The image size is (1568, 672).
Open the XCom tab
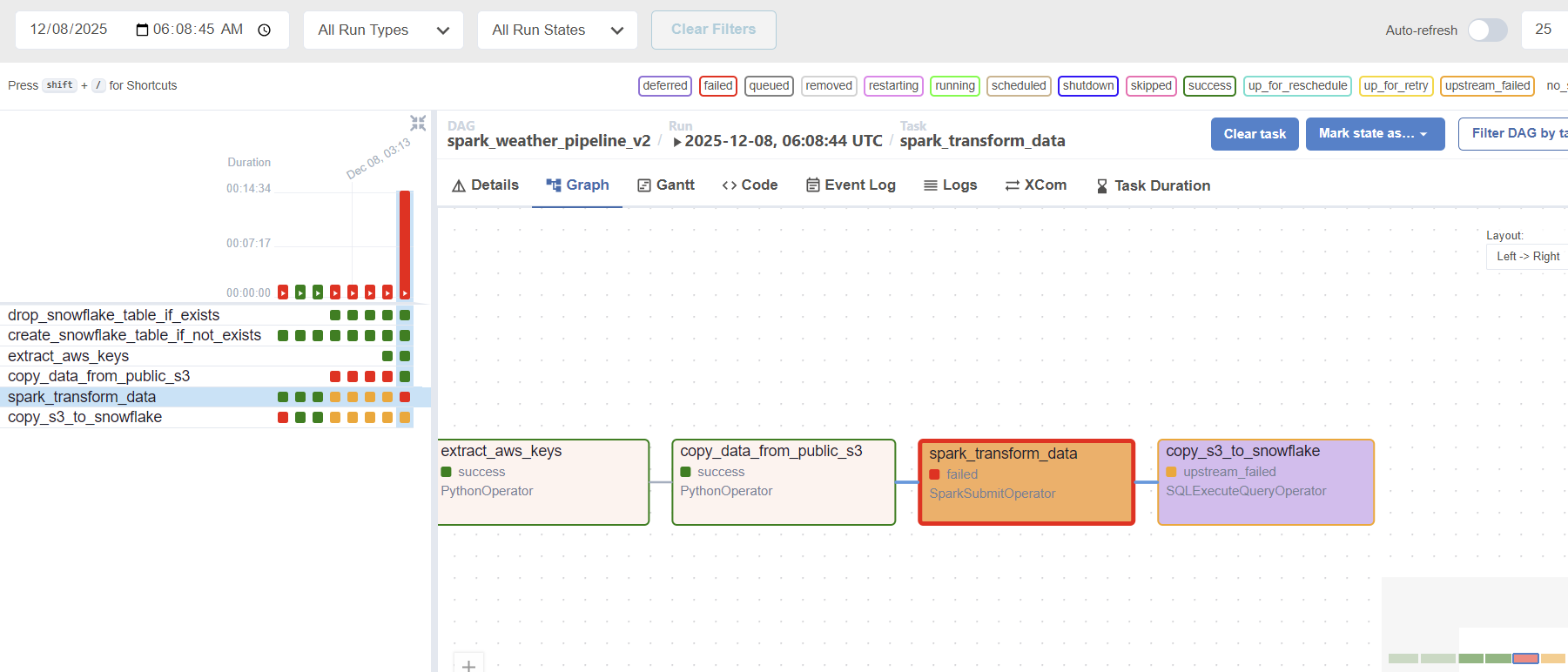(x=1035, y=185)
